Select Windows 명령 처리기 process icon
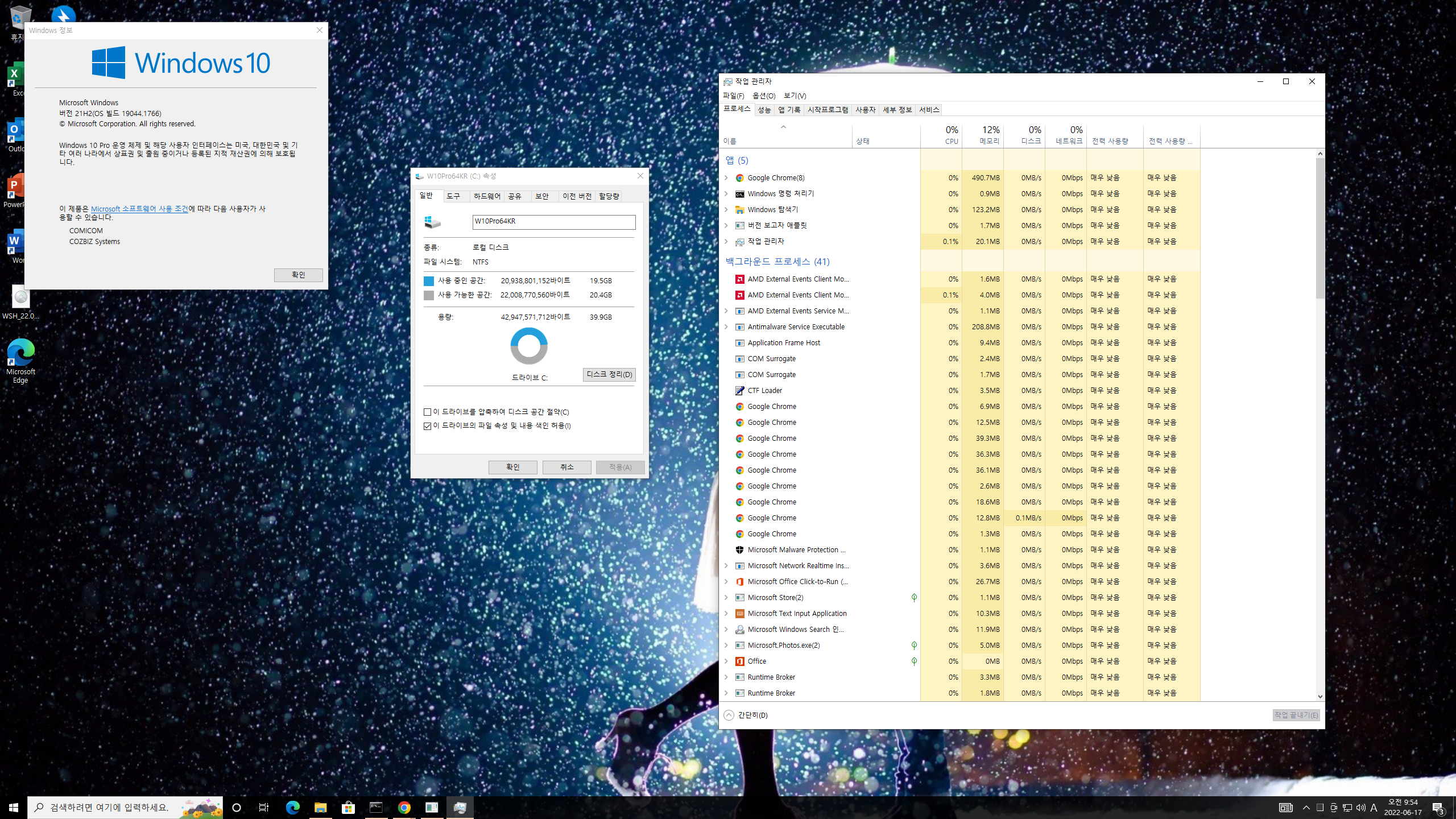 point(739,194)
